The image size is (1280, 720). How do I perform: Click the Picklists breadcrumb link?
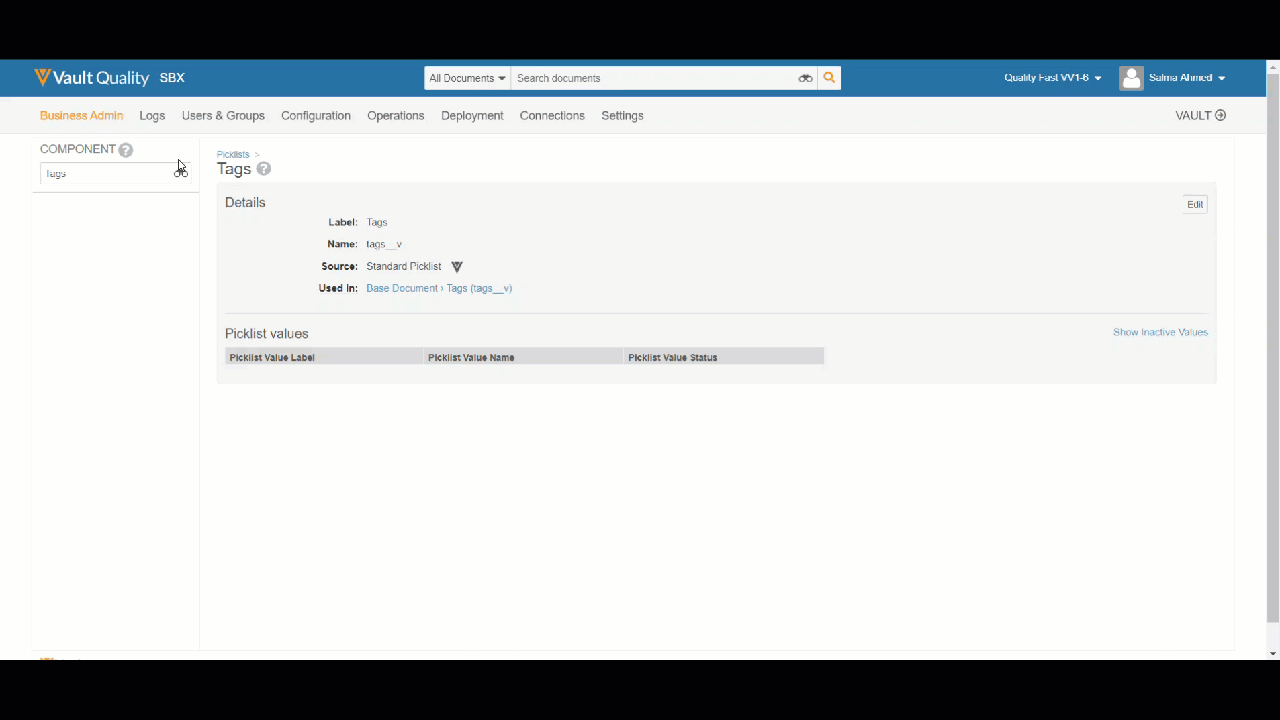233,154
